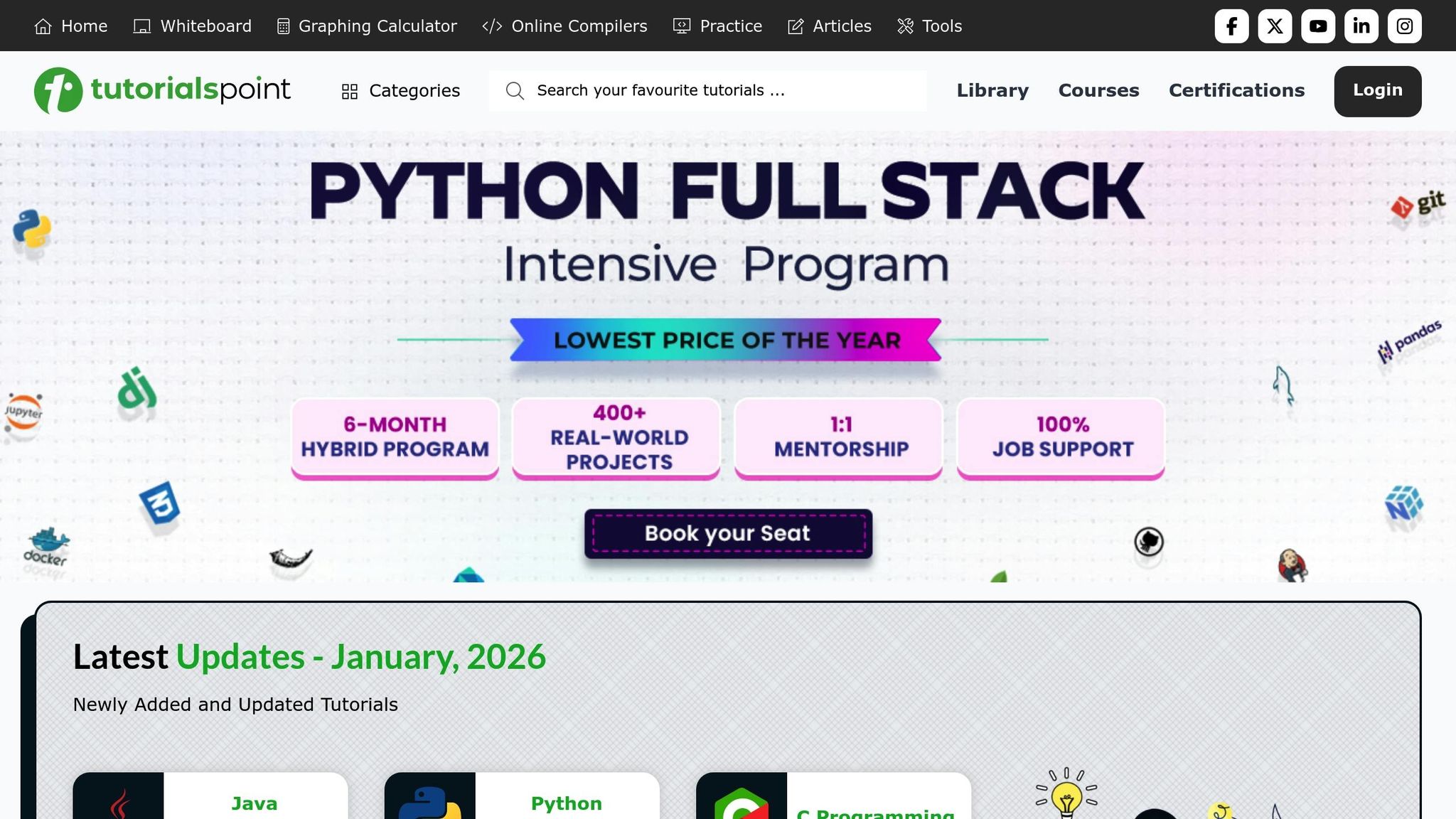
Task: Open the Instagram icon
Action: click(x=1405, y=26)
